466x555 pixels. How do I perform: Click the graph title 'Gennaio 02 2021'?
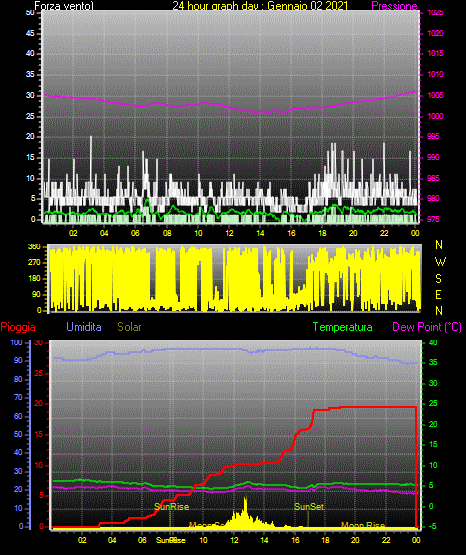coord(307,6)
